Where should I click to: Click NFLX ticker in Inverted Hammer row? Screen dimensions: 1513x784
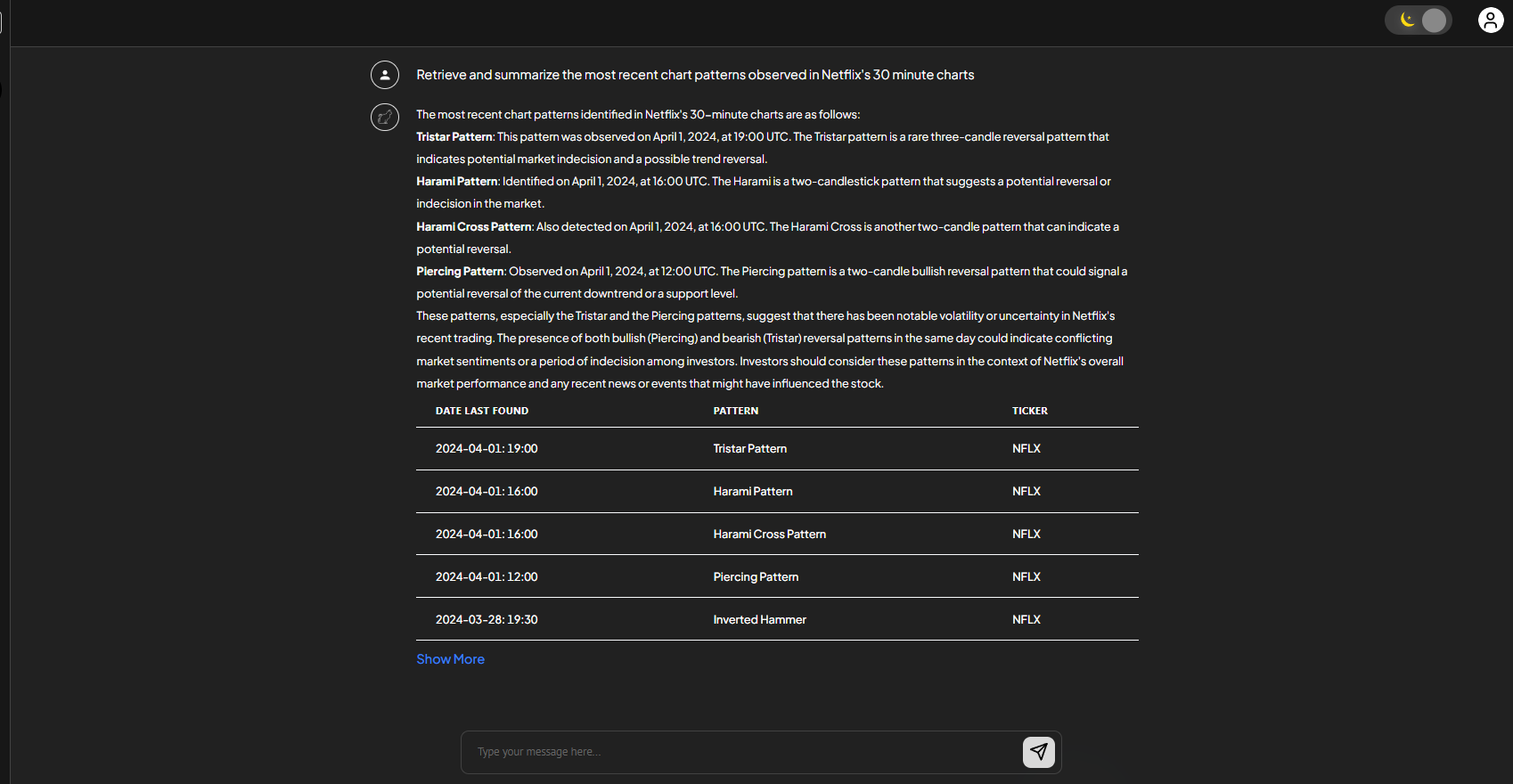click(x=1026, y=620)
